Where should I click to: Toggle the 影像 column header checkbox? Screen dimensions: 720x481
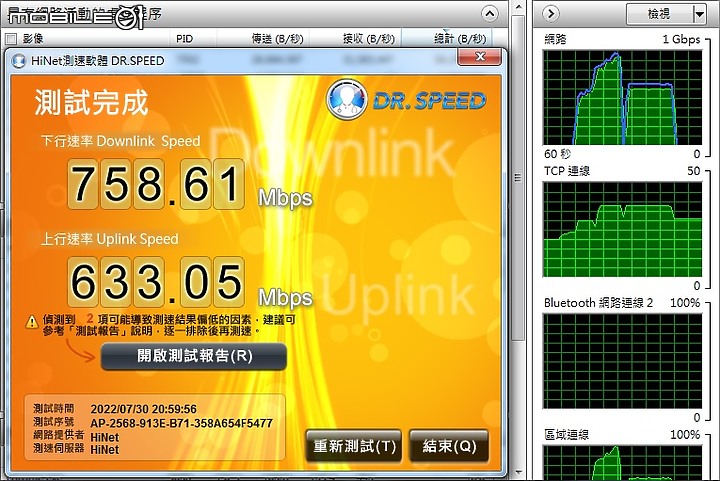point(11,39)
